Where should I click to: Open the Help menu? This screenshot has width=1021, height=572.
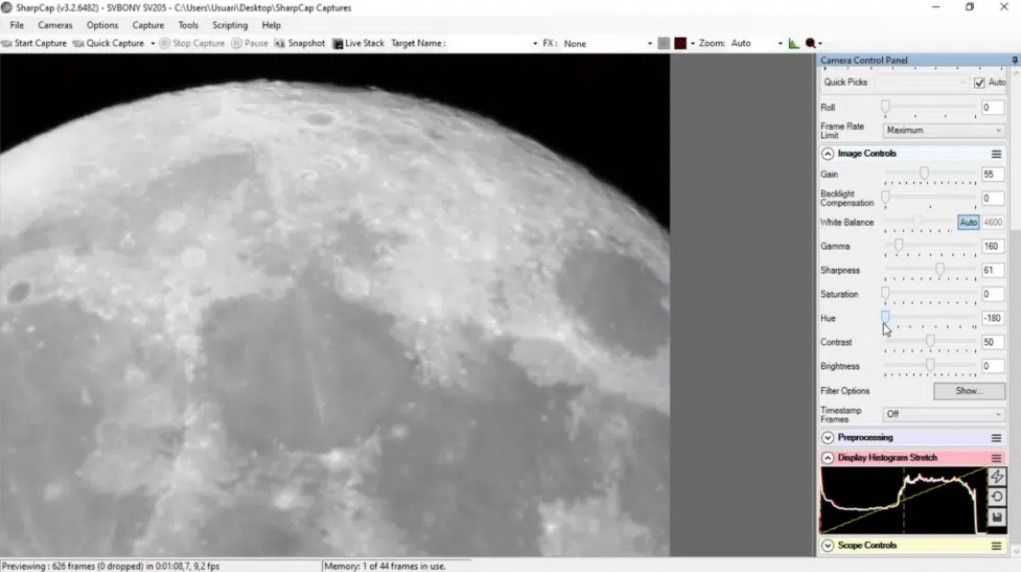tap(271, 25)
